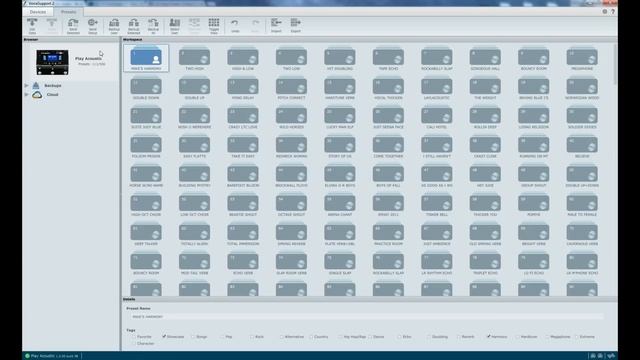The height and width of the screenshot is (360, 640).
Task: Select the PITCH CORRECT preset icon
Action: coord(291,86)
